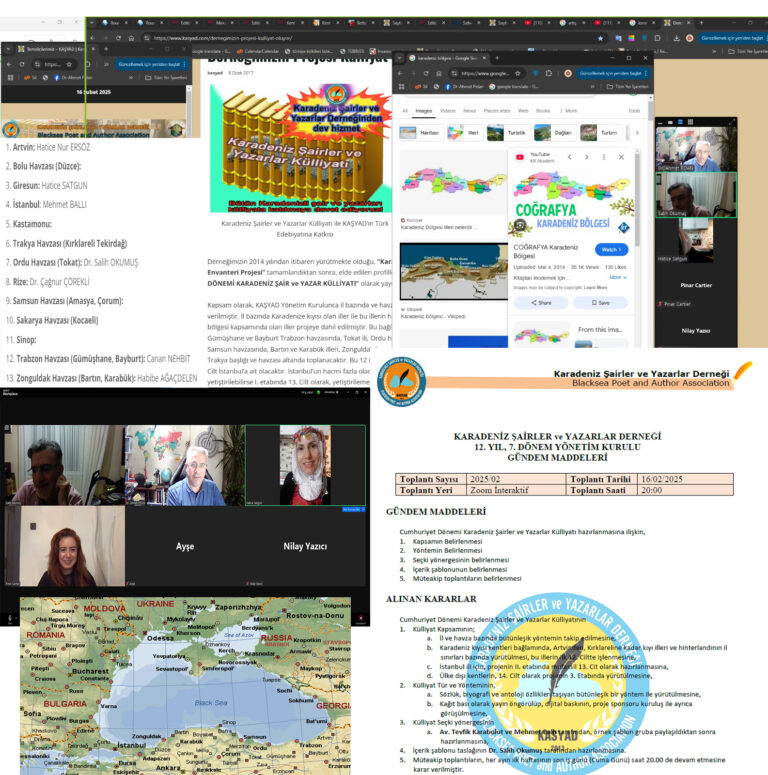Open Google Translate extension in main browser
Image resolution: width=768 pixels, height=775 pixels.
tap(618, 38)
